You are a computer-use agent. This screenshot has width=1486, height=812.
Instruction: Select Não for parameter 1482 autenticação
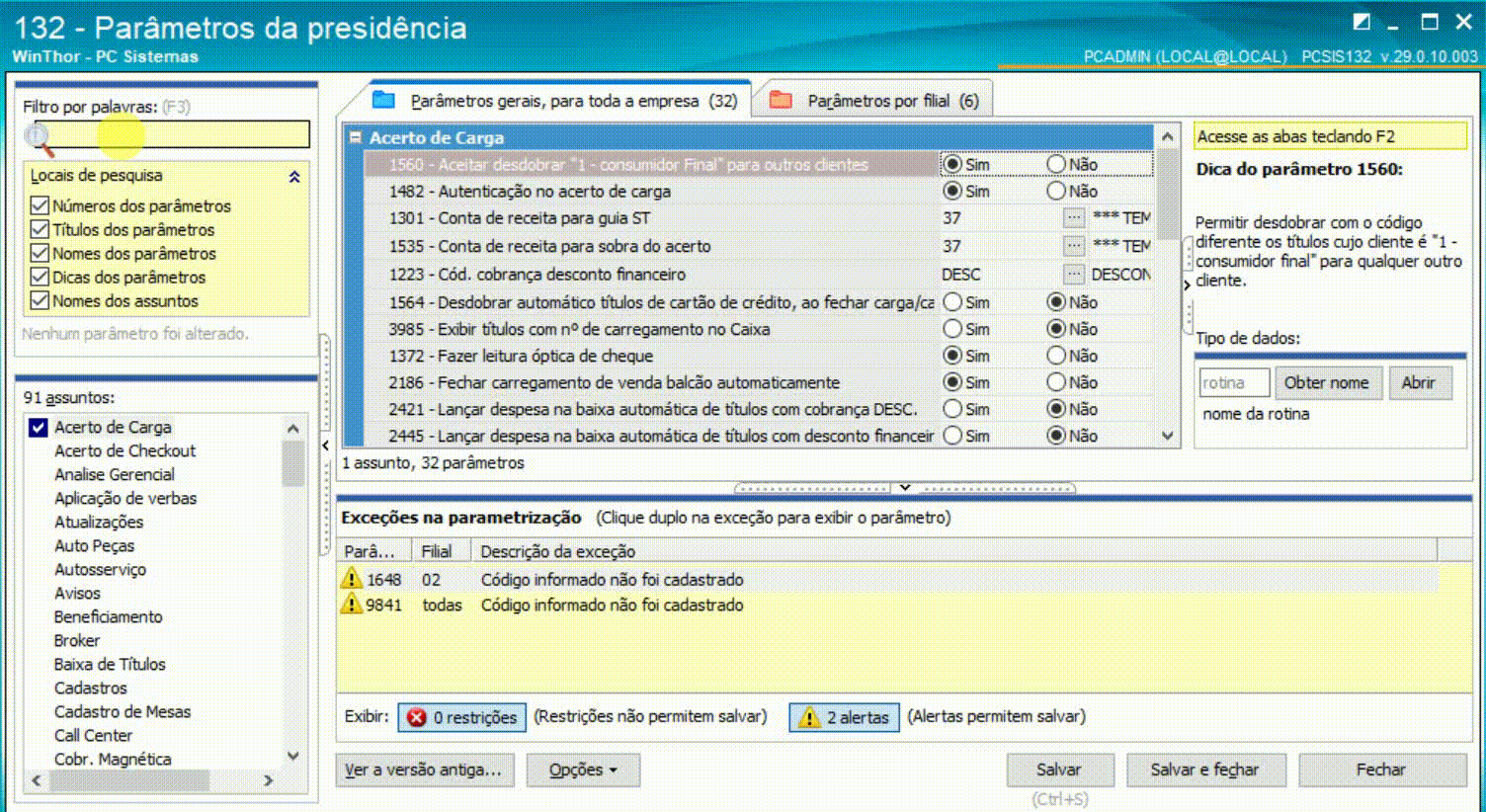[1056, 191]
